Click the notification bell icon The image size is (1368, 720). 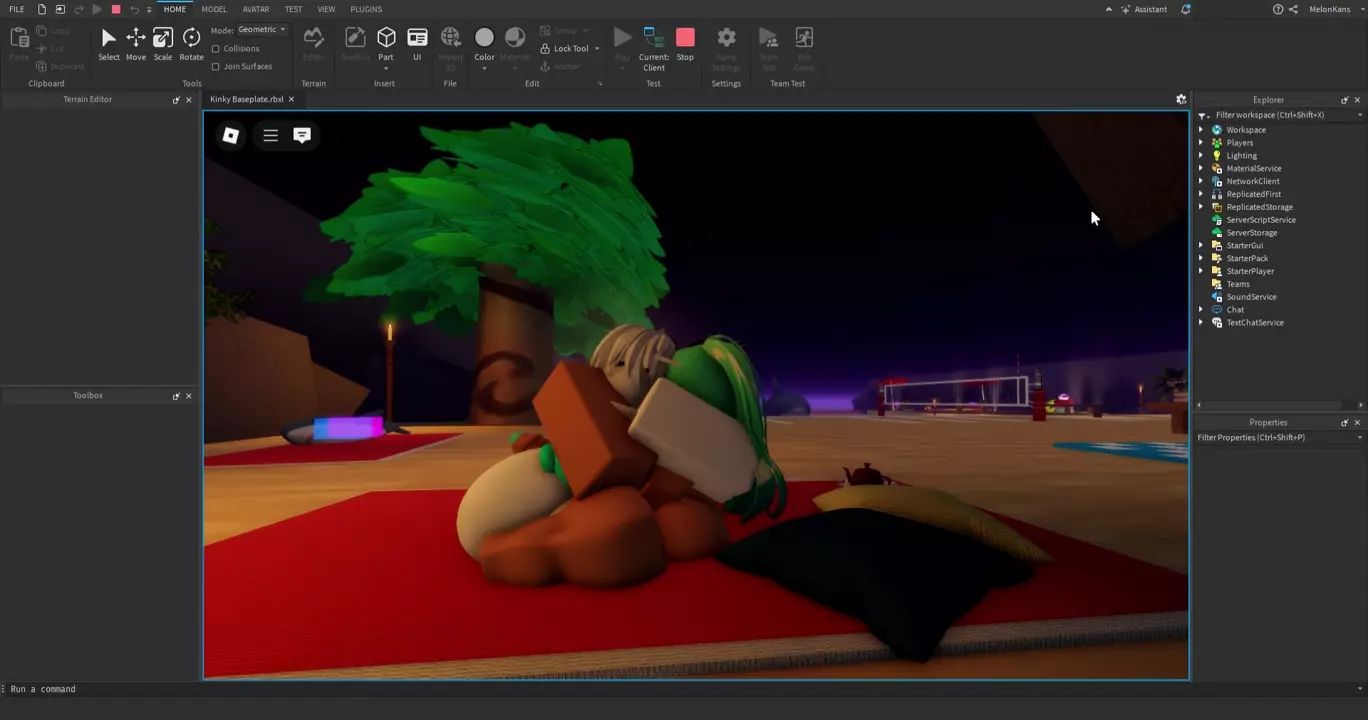click(x=1186, y=9)
